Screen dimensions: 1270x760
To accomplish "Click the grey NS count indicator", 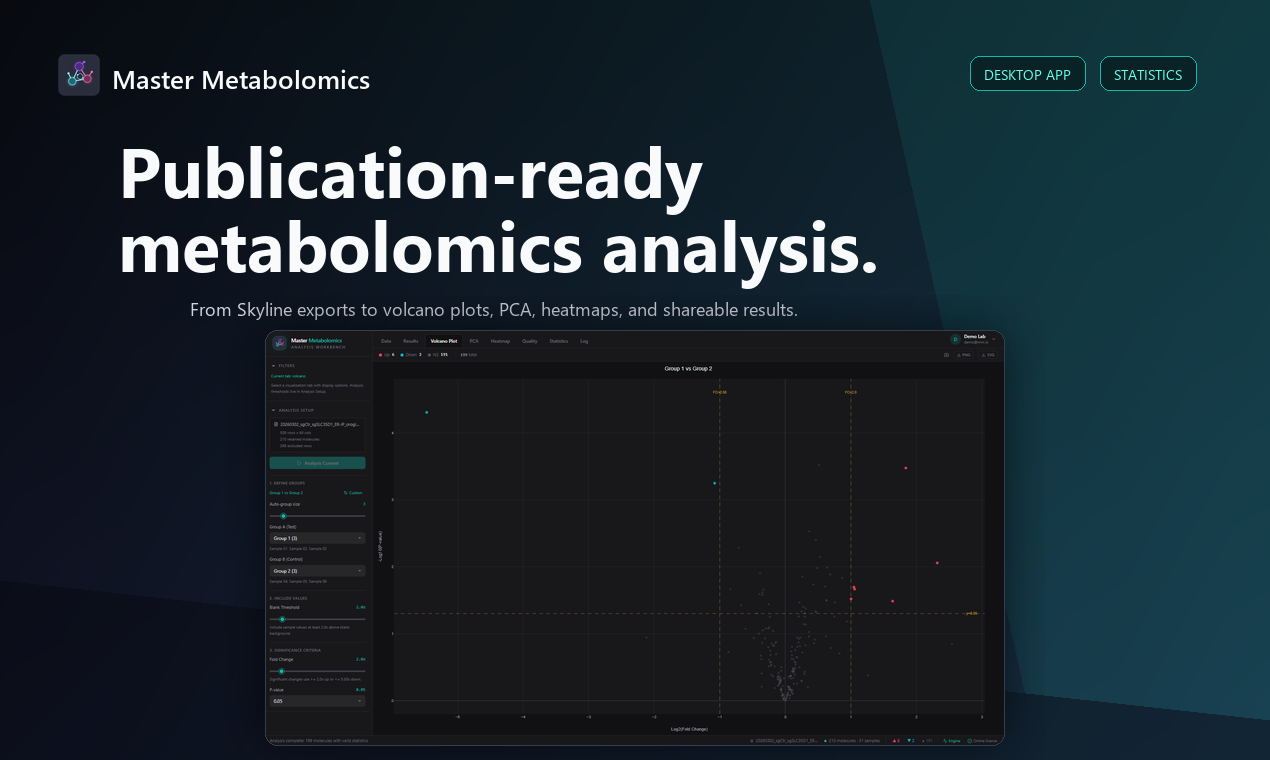I will (437, 355).
